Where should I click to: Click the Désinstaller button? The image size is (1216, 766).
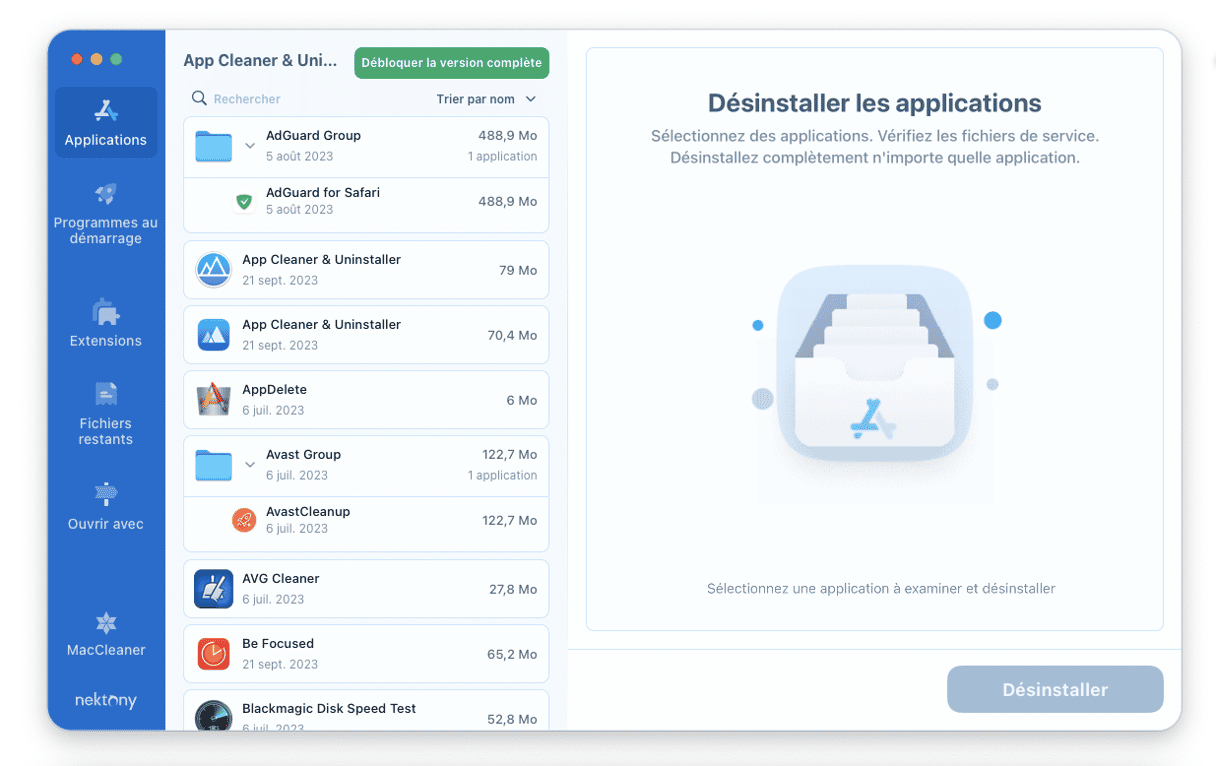click(x=1055, y=690)
